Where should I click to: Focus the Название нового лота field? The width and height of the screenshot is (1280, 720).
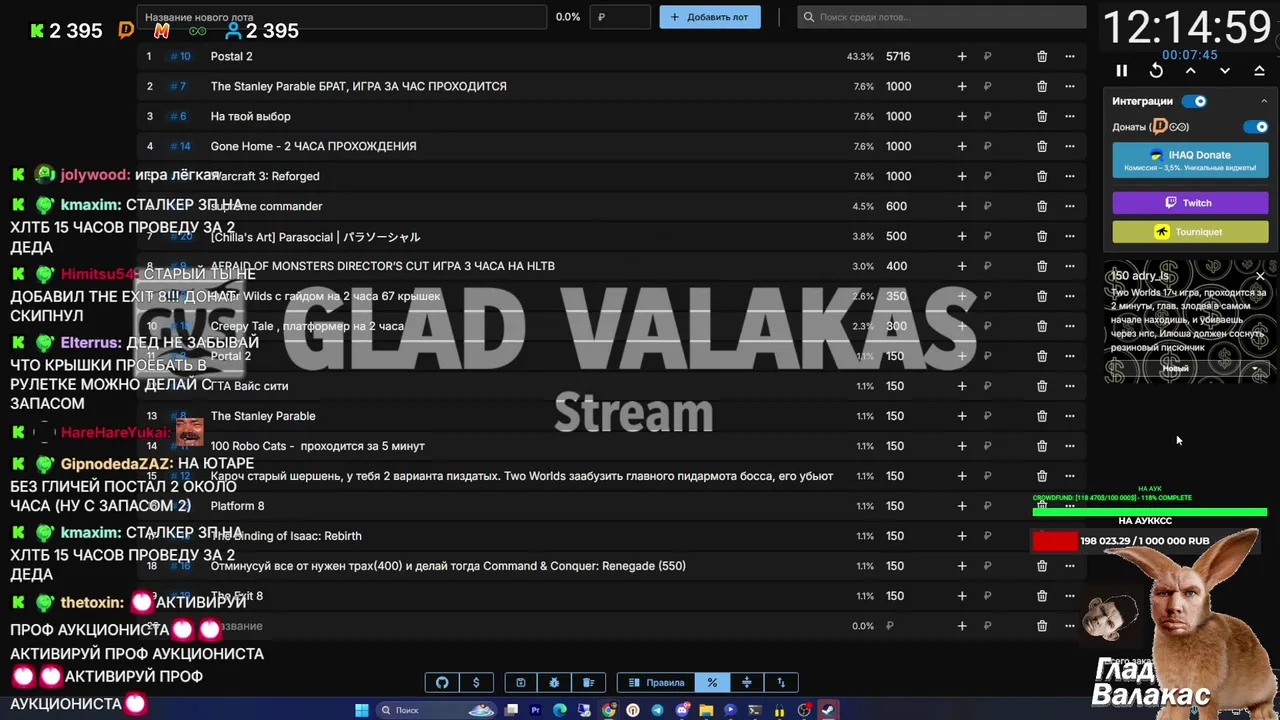342,17
